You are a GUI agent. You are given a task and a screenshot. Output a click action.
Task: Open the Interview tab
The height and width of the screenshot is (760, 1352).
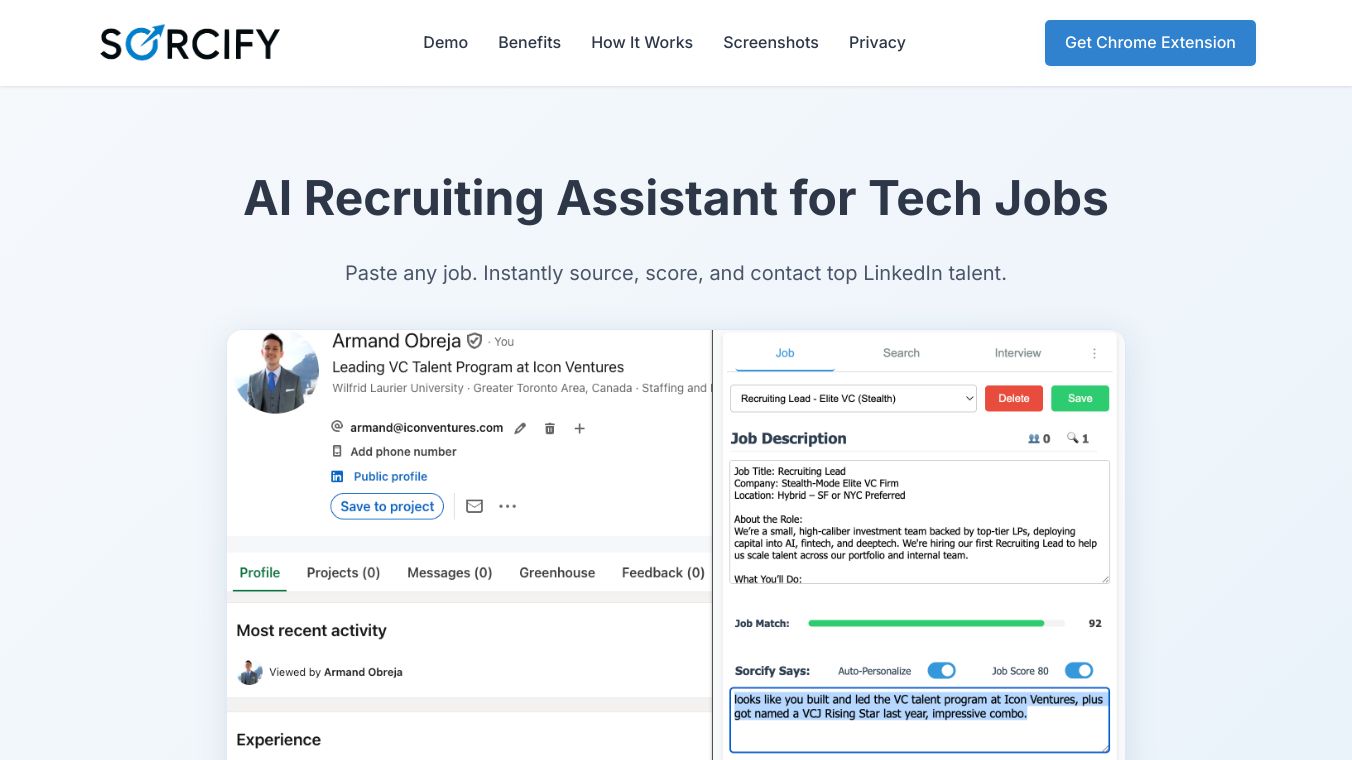click(1017, 353)
